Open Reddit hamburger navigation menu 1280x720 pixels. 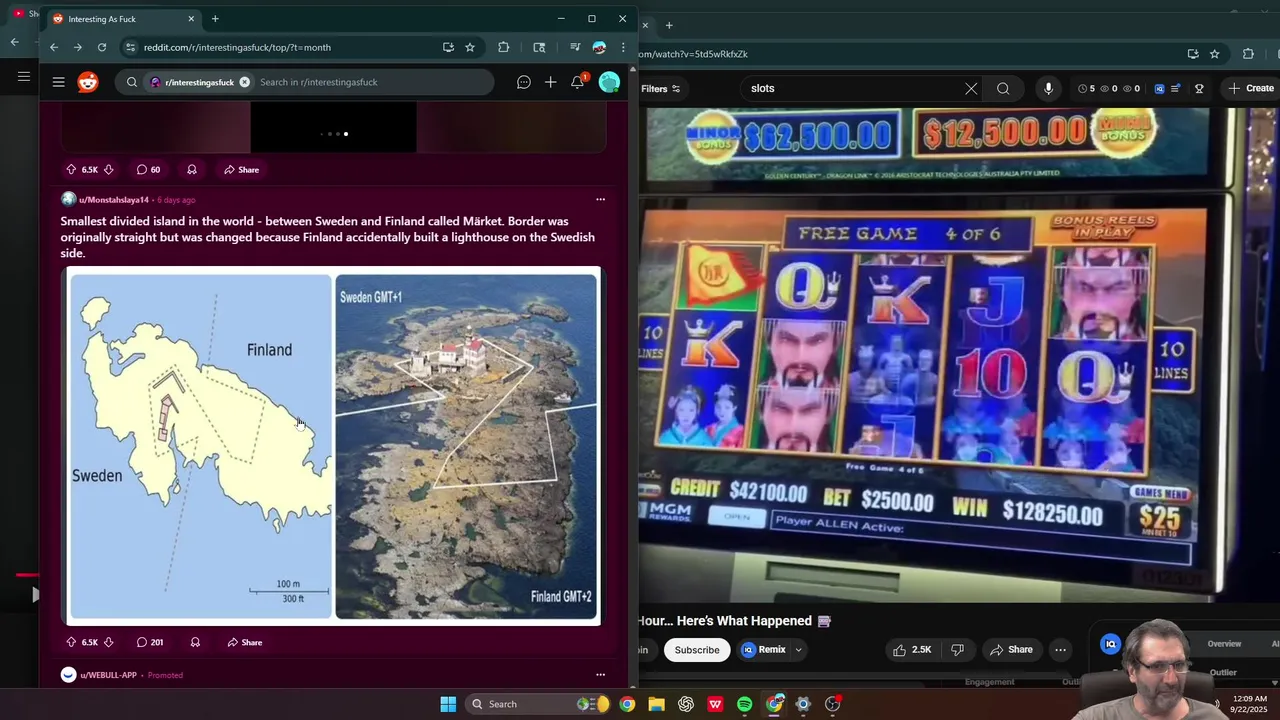point(59,82)
